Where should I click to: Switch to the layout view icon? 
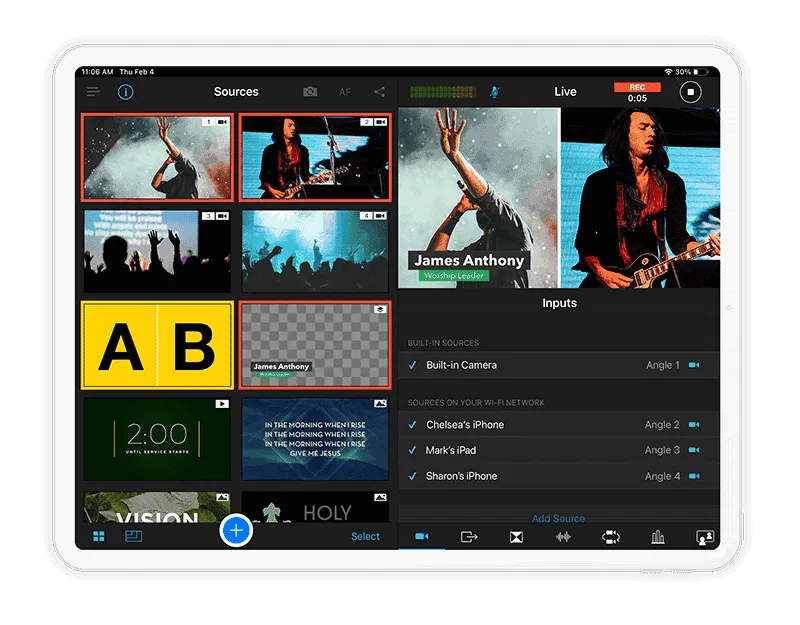click(133, 537)
